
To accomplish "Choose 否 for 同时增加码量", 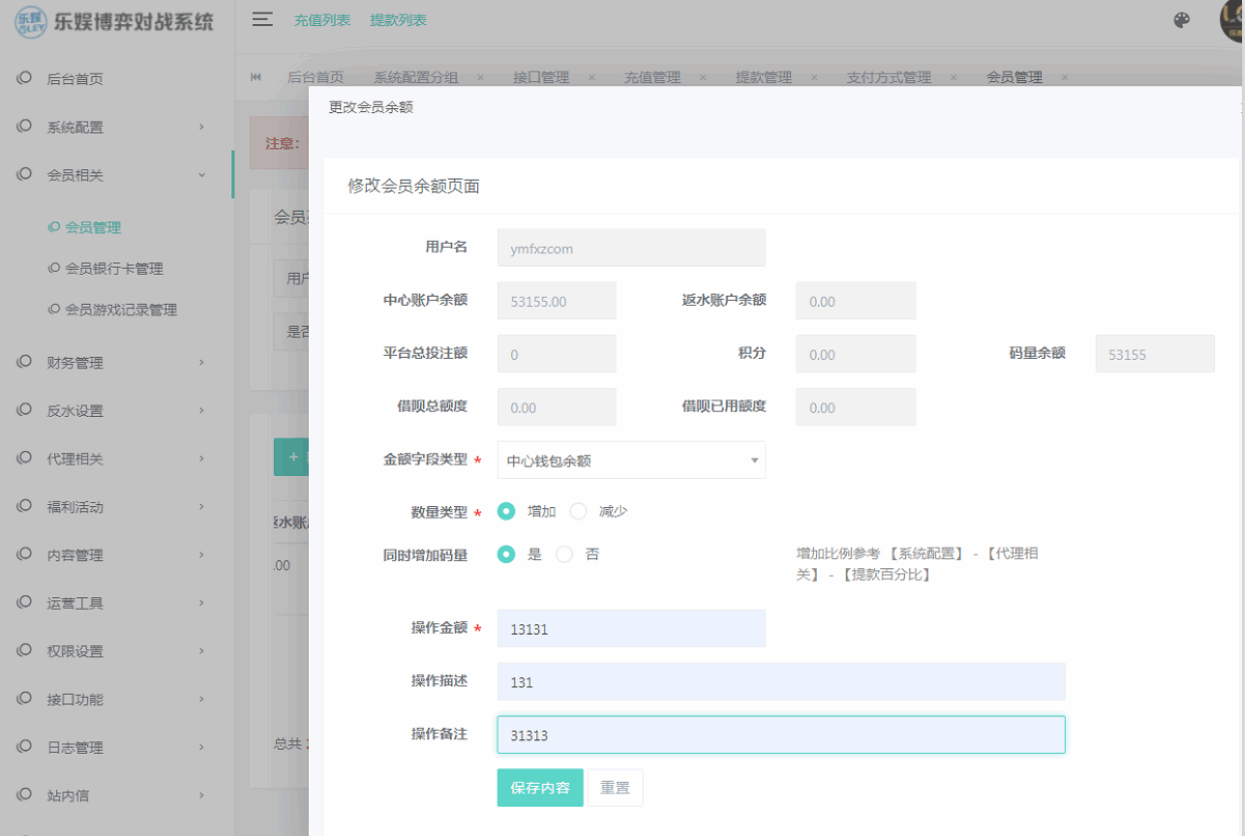I will click(565, 554).
